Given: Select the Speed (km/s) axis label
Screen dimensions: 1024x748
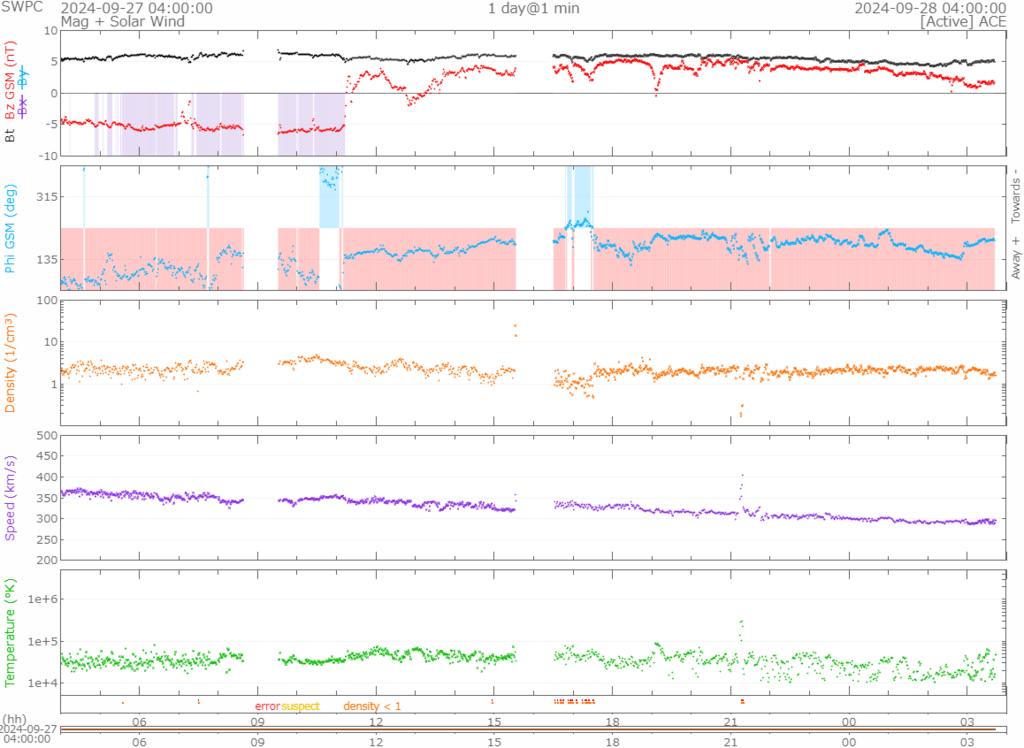Looking at the screenshot, I should pos(11,497).
